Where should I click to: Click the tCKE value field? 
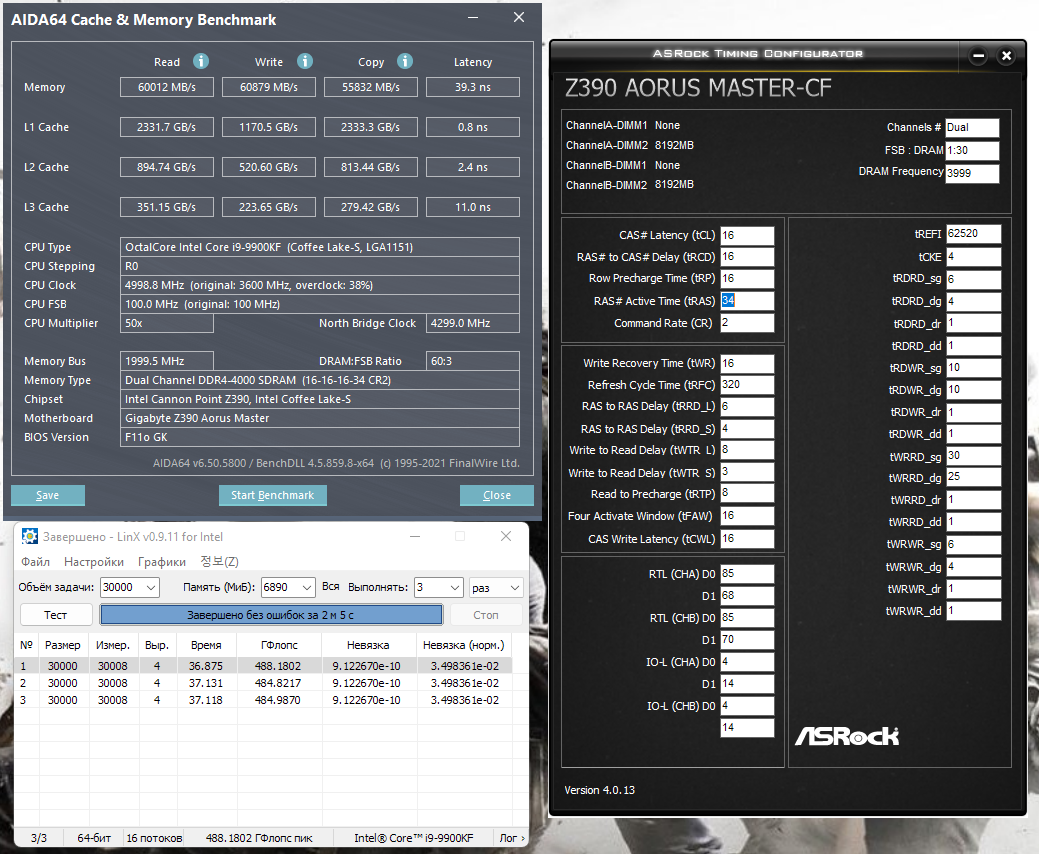coord(973,256)
